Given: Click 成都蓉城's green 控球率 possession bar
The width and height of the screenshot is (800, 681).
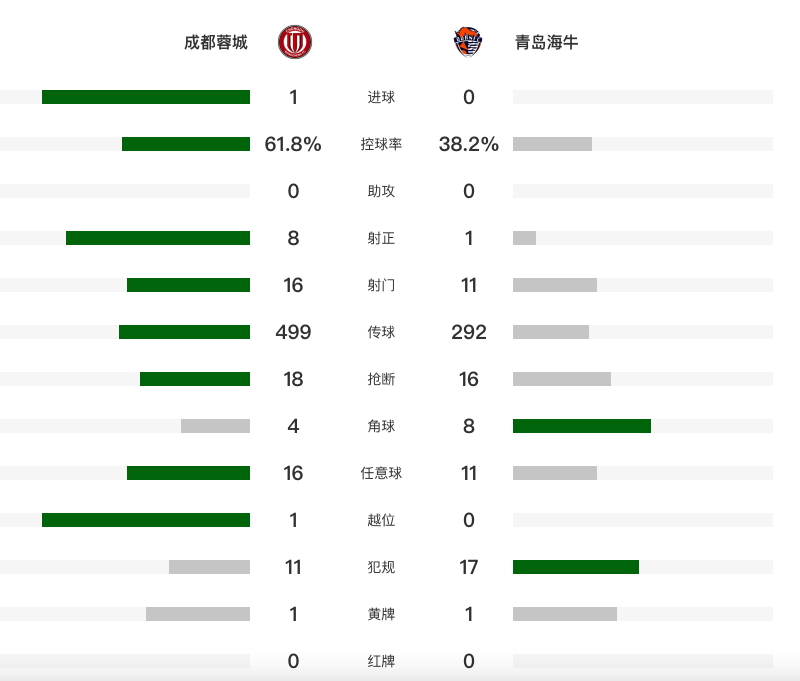Looking at the screenshot, I should click(186, 144).
